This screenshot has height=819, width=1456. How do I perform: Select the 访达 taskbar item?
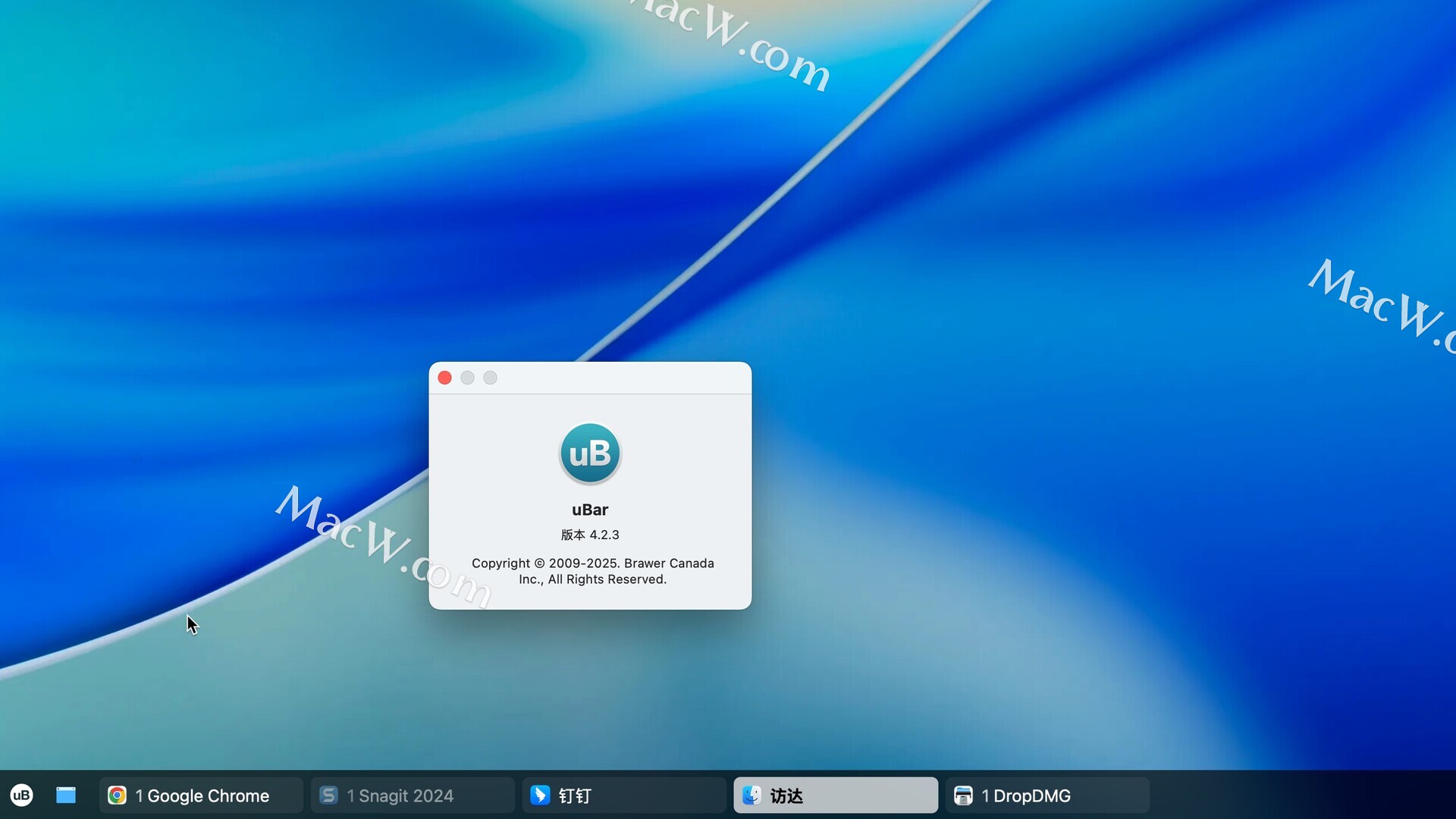pos(836,795)
